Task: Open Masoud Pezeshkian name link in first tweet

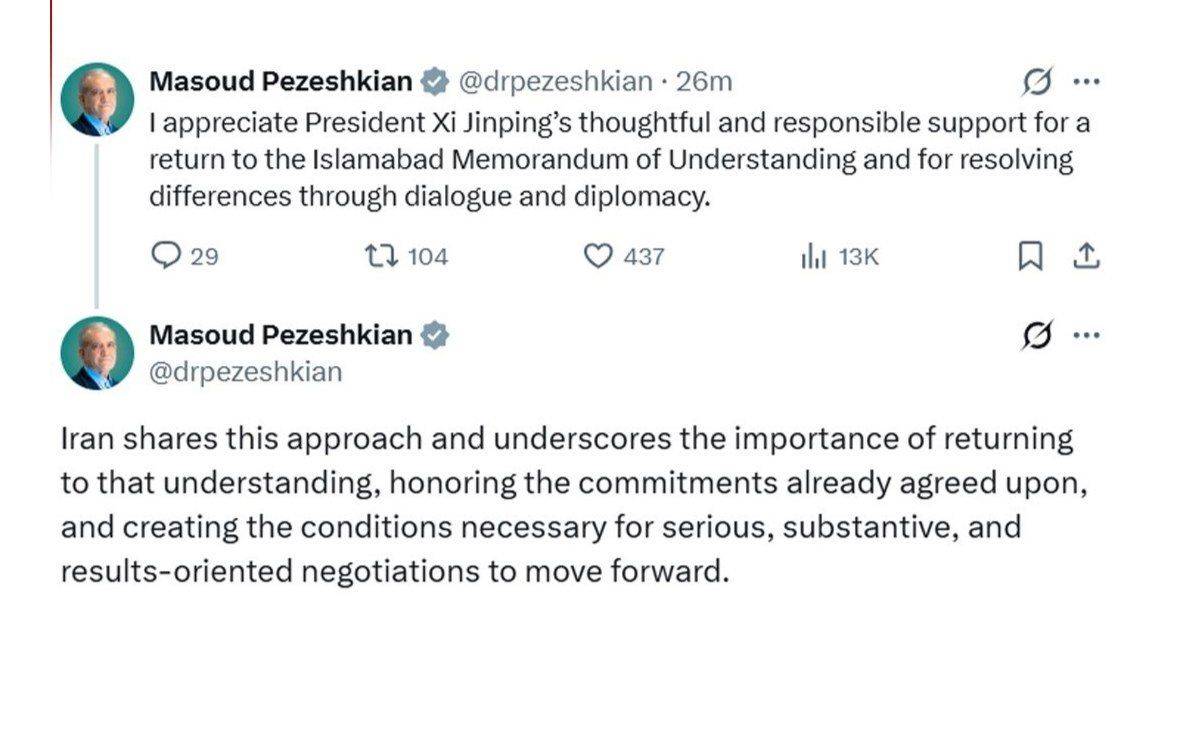Action: click(281, 81)
